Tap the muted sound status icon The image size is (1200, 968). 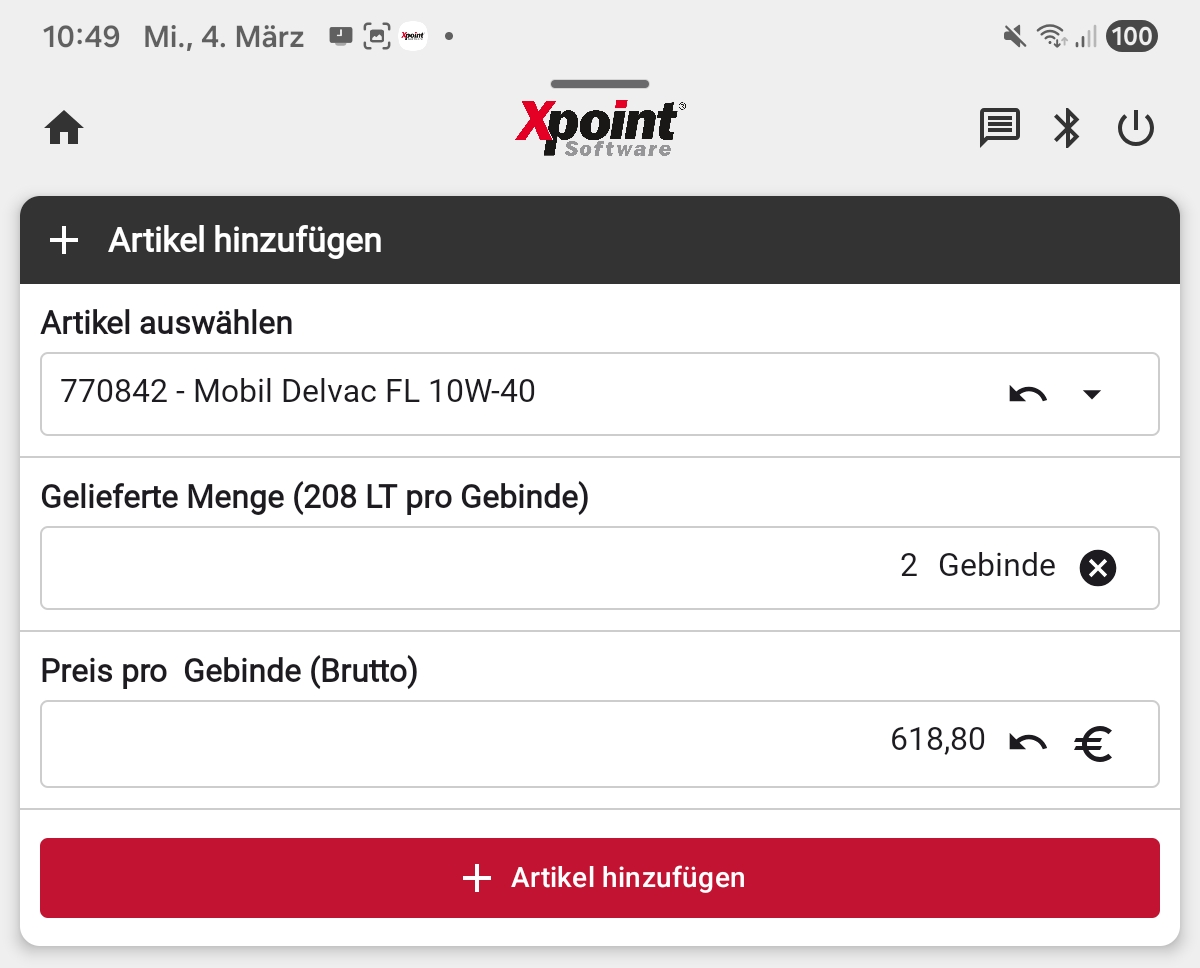pyautogui.click(x=1014, y=38)
